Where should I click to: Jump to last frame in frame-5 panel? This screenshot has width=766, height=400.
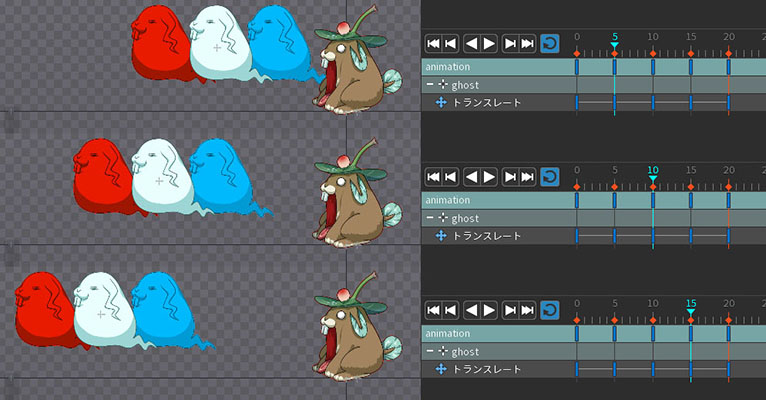click(528, 43)
